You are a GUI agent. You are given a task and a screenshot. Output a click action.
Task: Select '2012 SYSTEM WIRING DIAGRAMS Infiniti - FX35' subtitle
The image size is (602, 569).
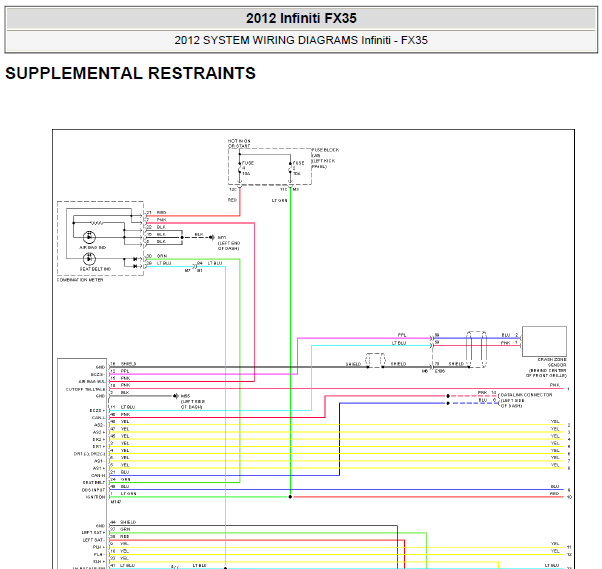point(301,40)
